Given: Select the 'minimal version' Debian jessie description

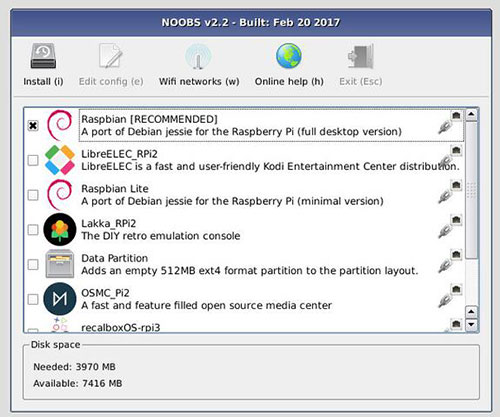Looking at the screenshot, I should [x=232, y=201].
